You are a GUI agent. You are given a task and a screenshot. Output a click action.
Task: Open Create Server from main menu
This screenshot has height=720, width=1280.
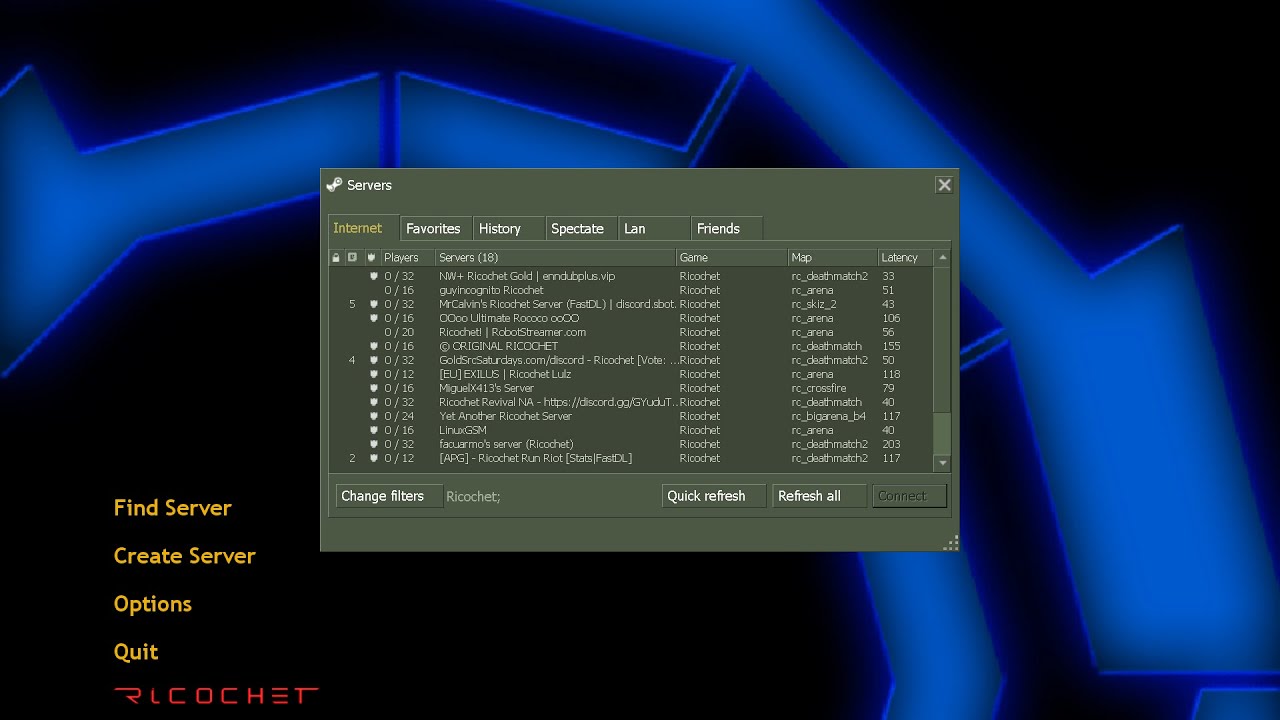[185, 556]
